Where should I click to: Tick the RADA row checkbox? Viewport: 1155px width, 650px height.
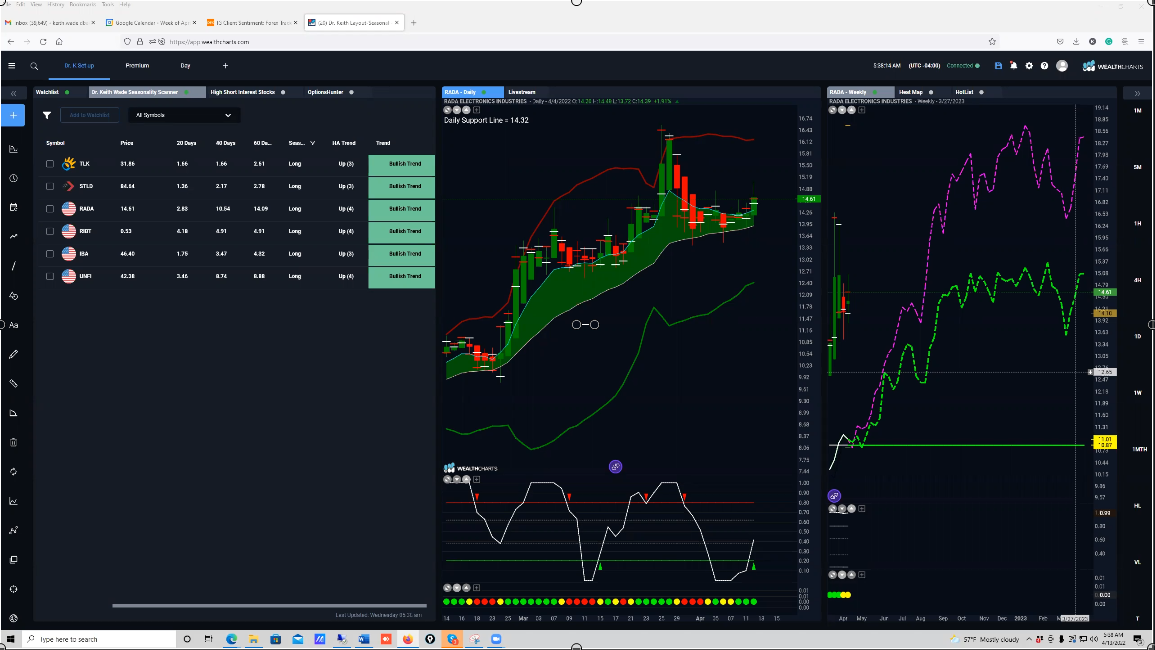click(x=50, y=209)
